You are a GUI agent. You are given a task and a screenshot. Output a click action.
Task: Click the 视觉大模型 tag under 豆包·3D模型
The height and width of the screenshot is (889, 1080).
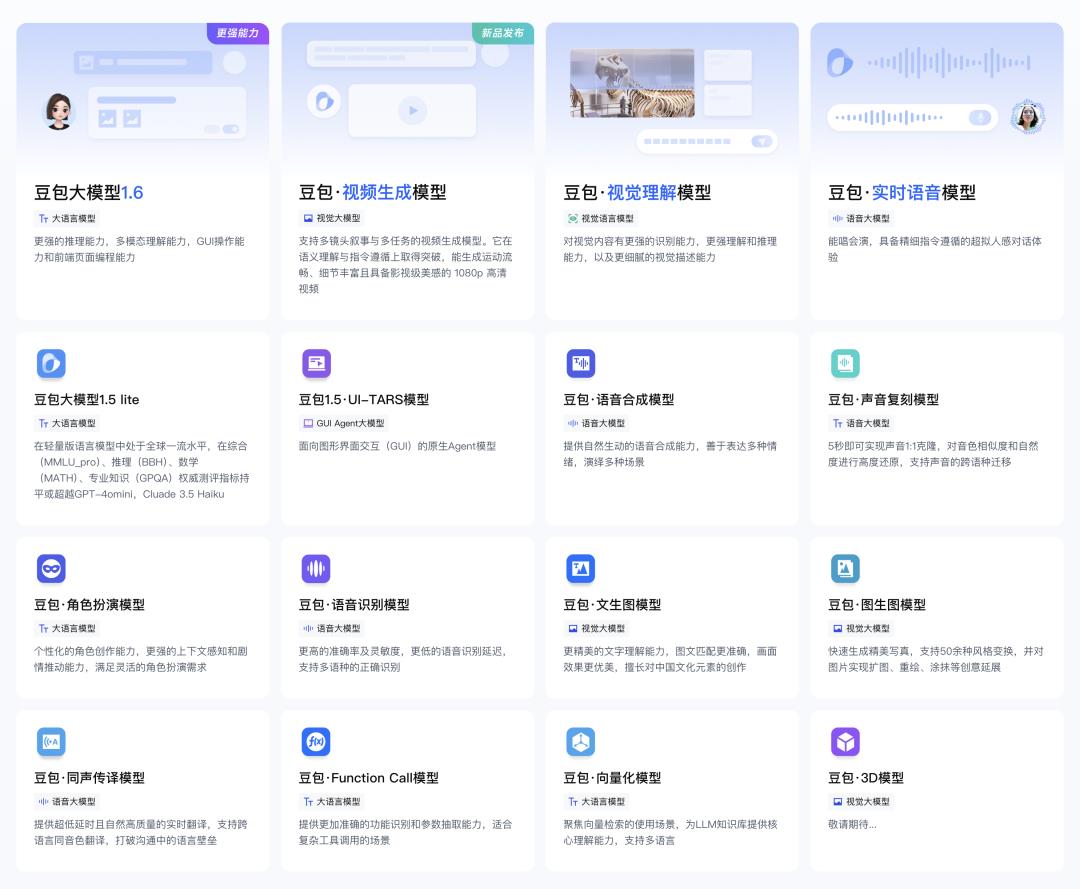coord(860,802)
